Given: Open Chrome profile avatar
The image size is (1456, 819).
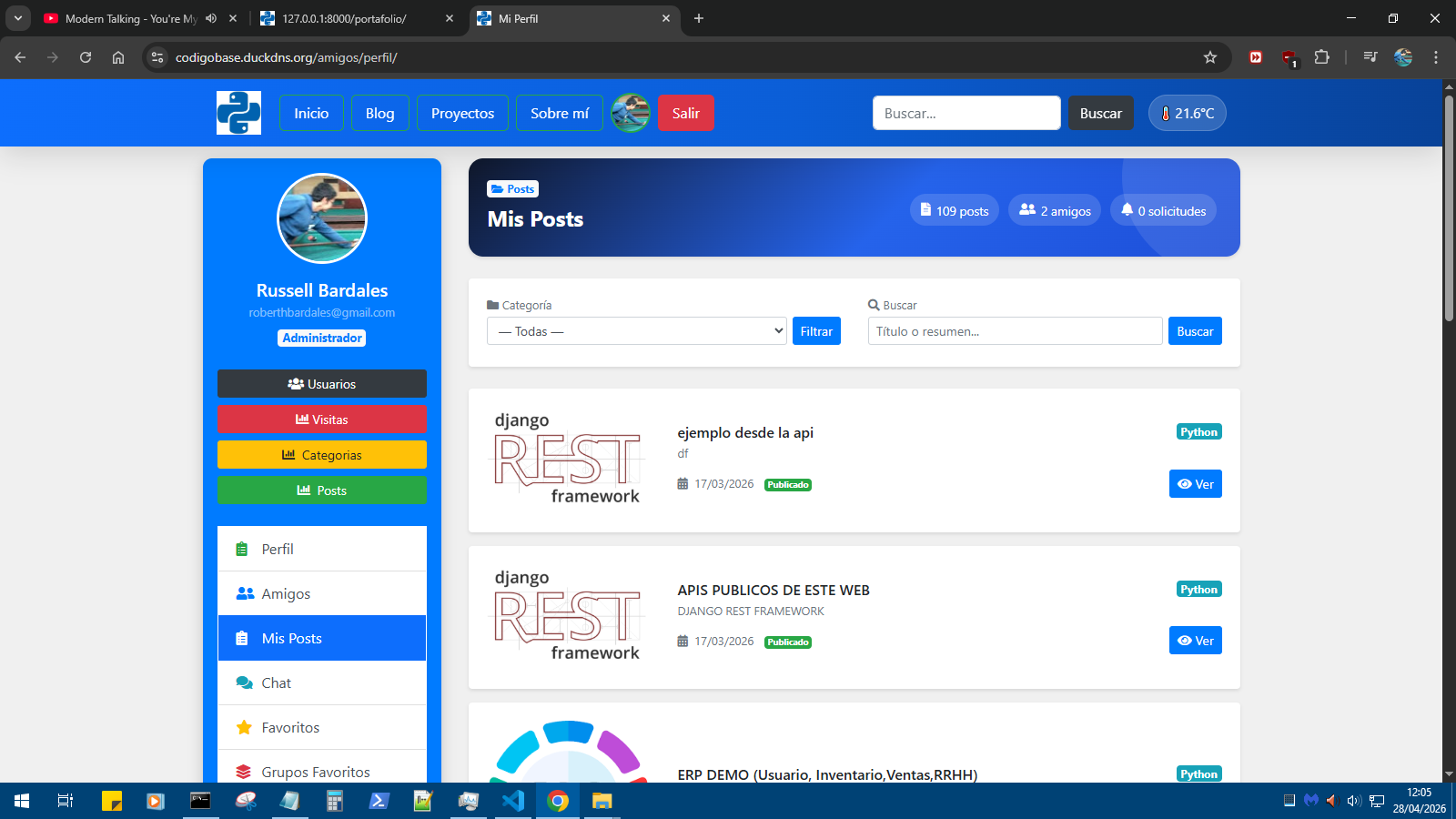Looking at the screenshot, I should pyautogui.click(x=1403, y=57).
